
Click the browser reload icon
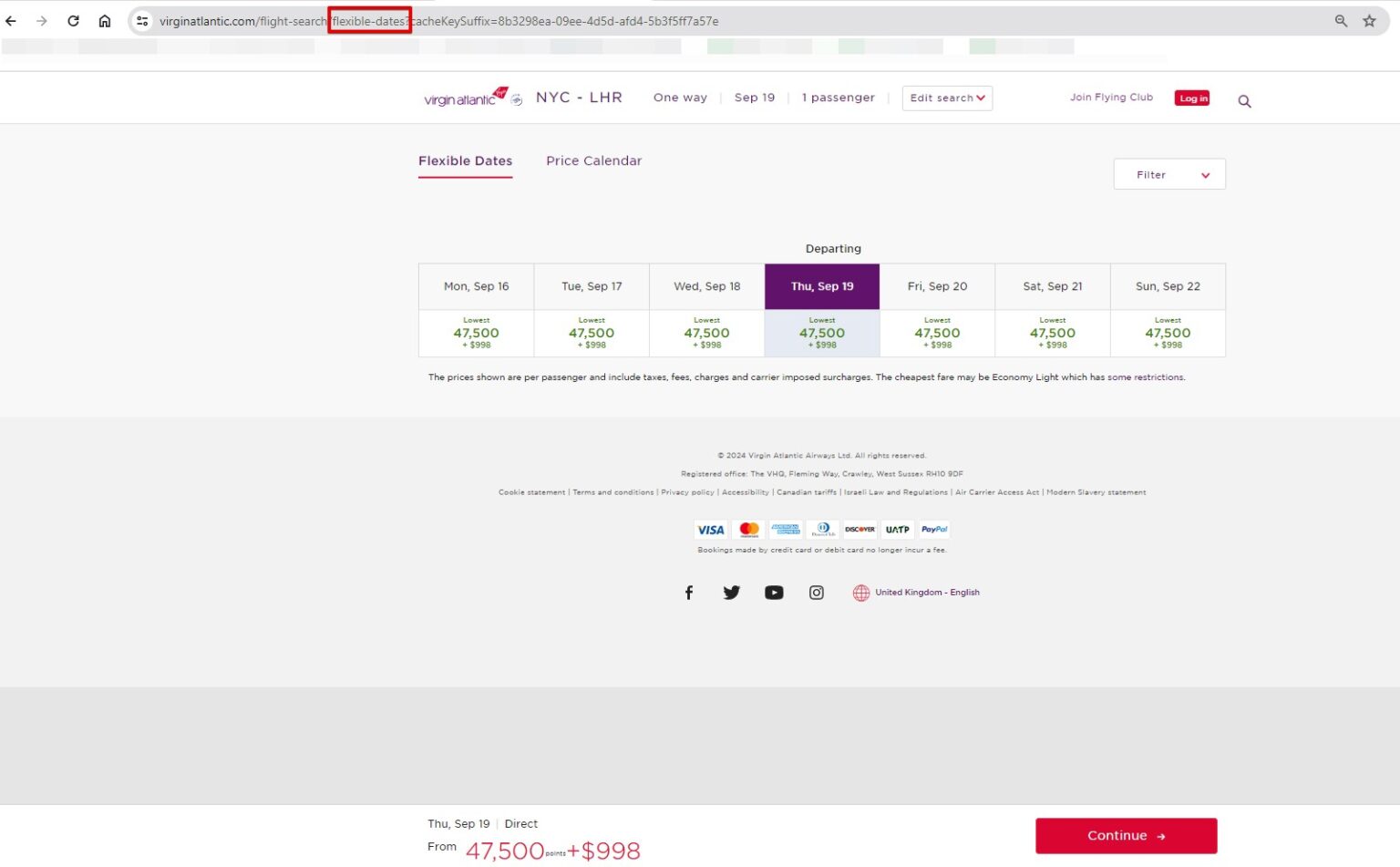coord(73,21)
